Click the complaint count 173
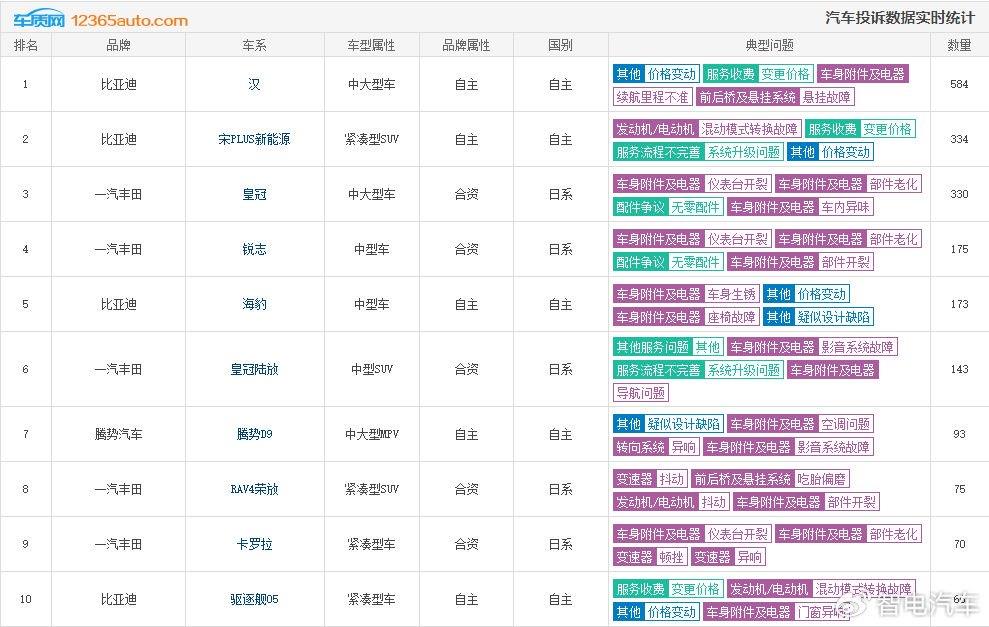Viewport: 989px width, 627px height. point(959,304)
